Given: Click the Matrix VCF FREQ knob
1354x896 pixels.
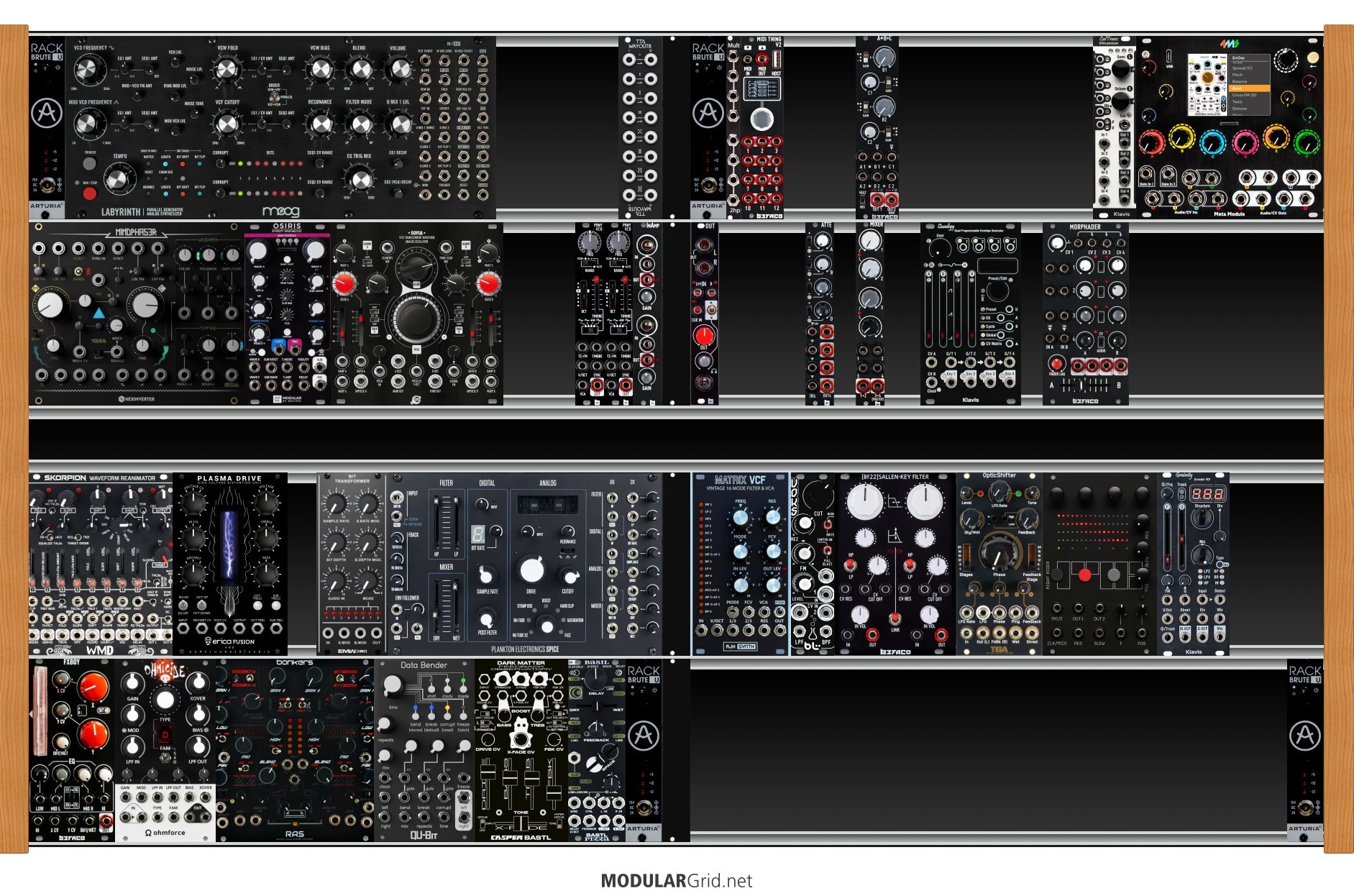Looking at the screenshot, I should click(x=741, y=518).
